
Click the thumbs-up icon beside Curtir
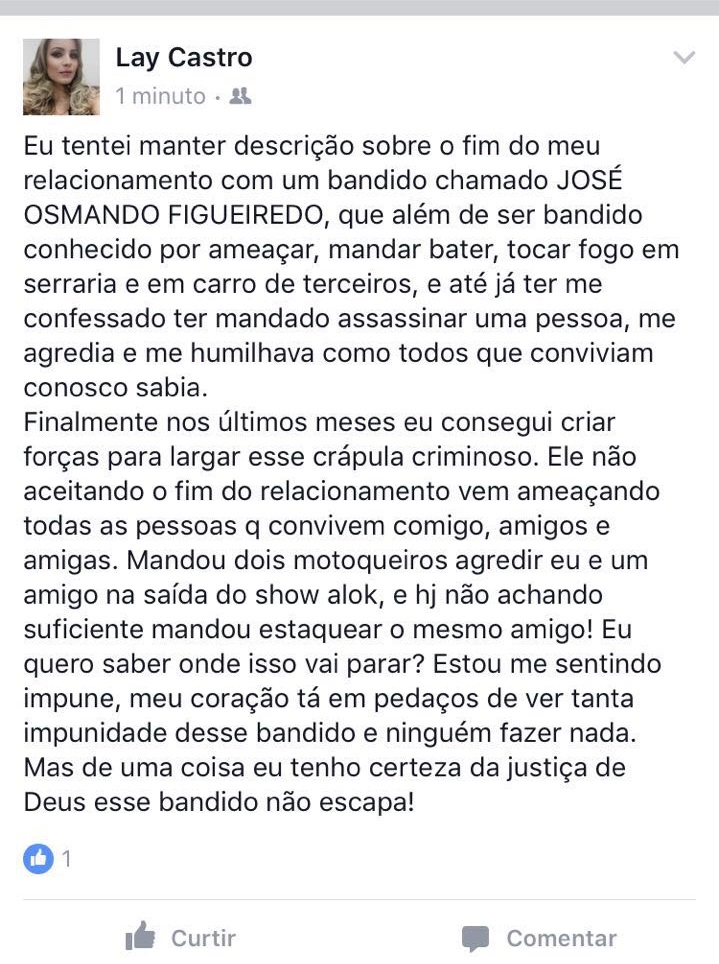click(x=140, y=937)
